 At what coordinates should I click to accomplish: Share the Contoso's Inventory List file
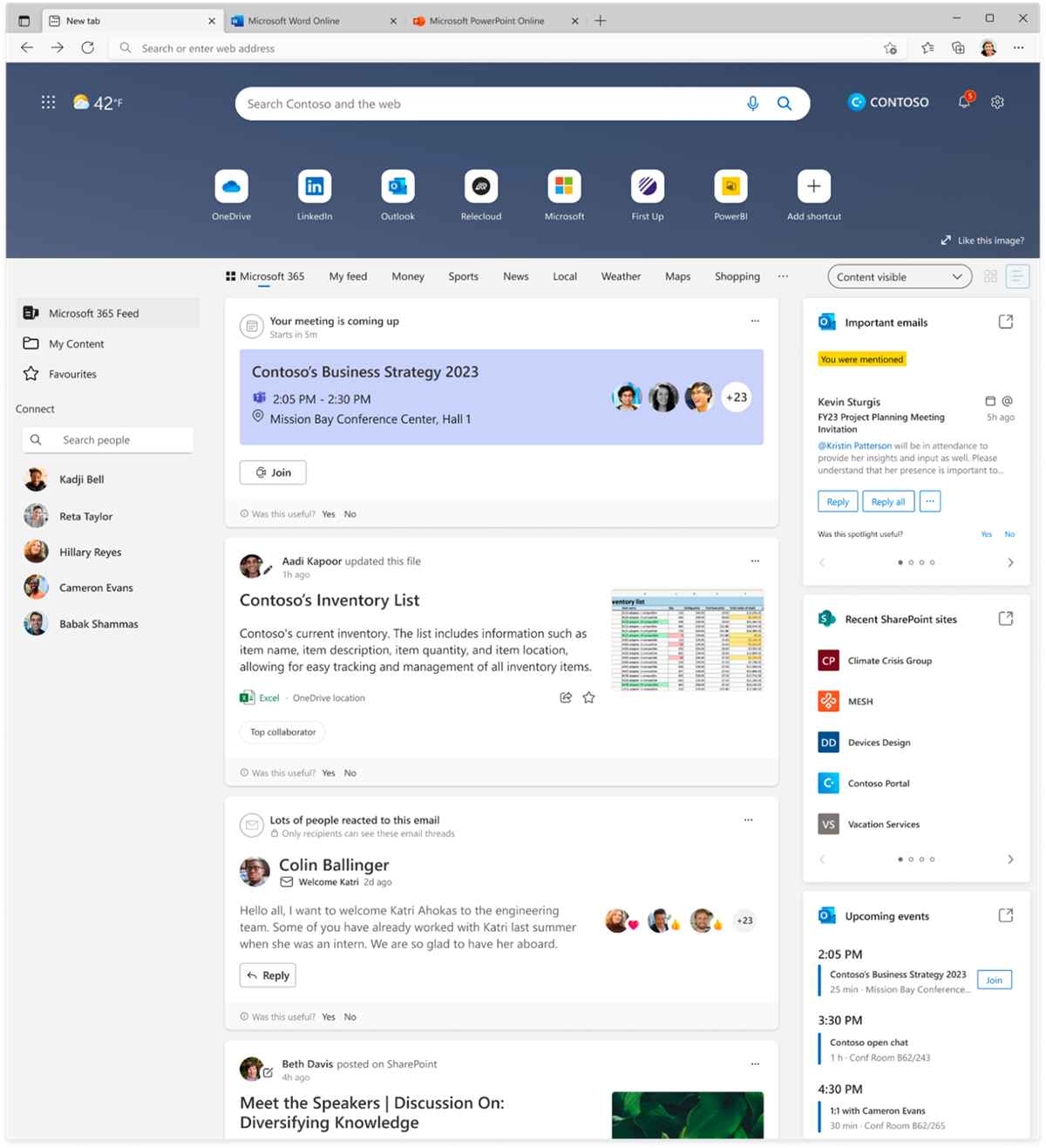[566, 697]
